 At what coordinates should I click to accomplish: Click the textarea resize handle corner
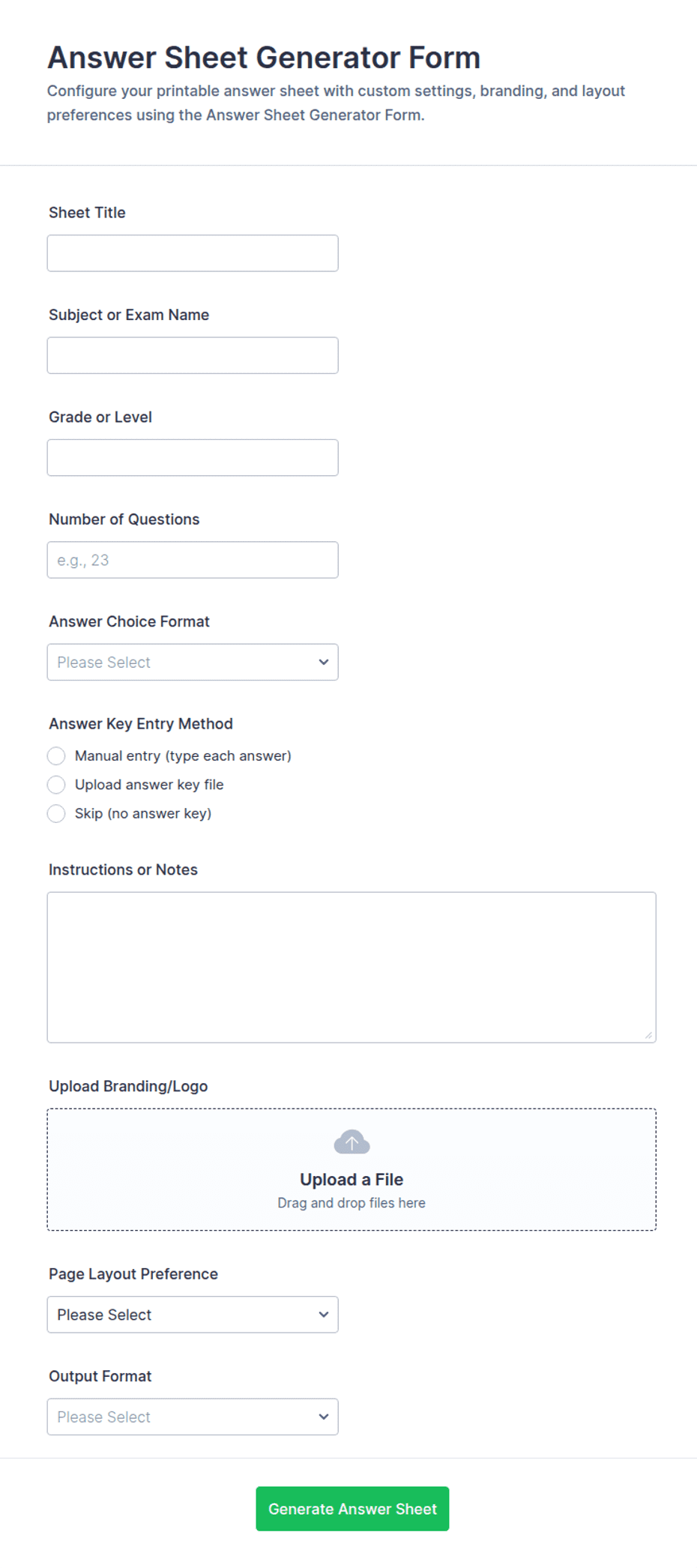coord(648,1035)
